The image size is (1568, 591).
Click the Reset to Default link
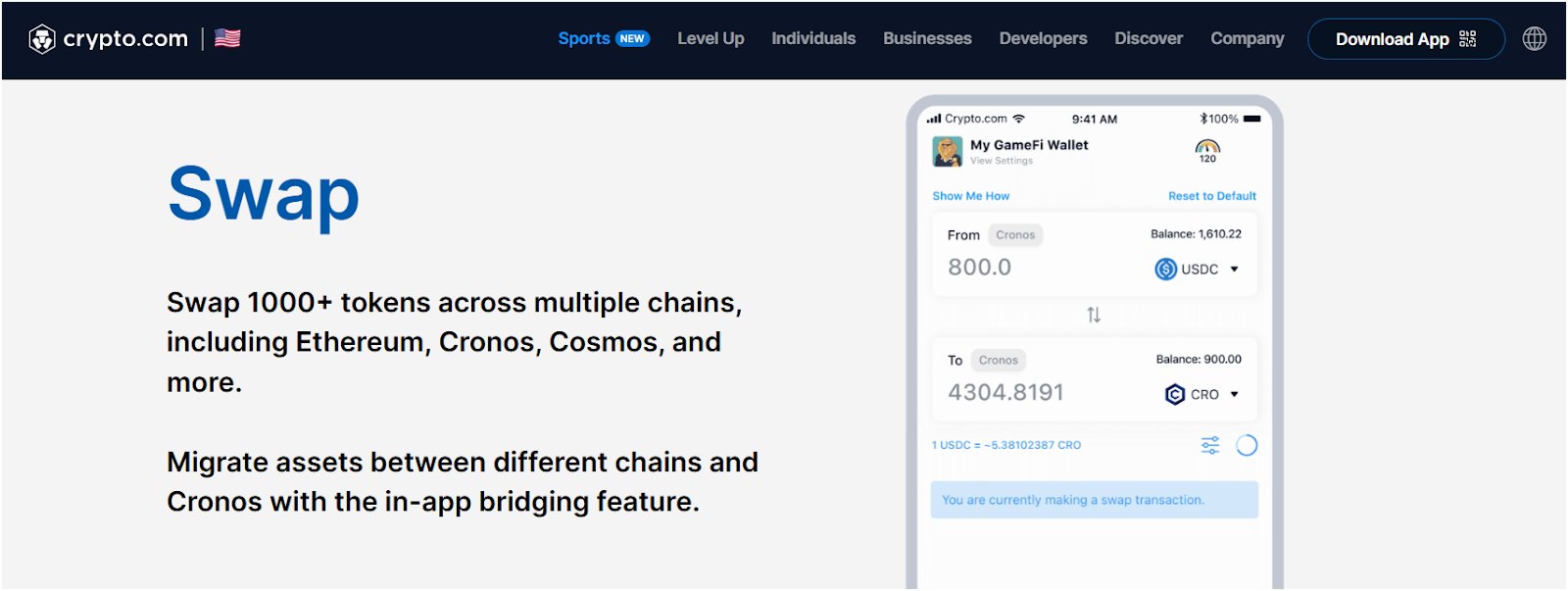1212,196
